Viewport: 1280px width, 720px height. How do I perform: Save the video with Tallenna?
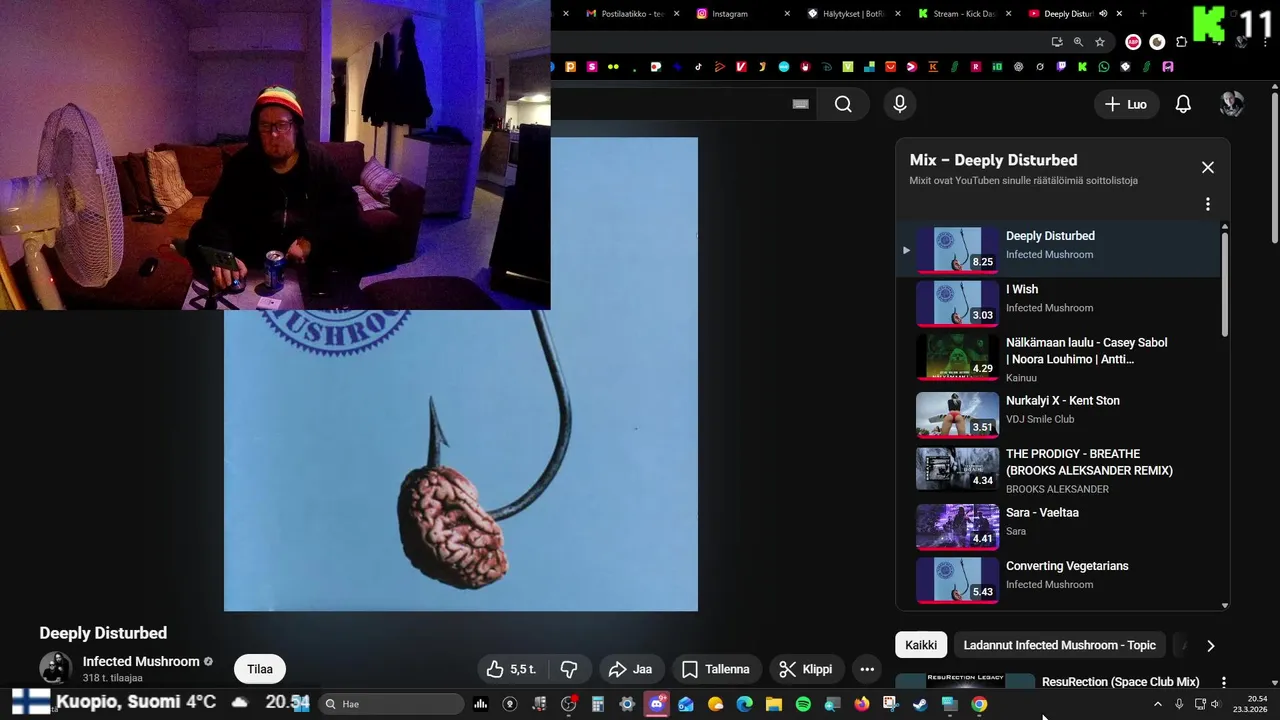tap(715, 669)
